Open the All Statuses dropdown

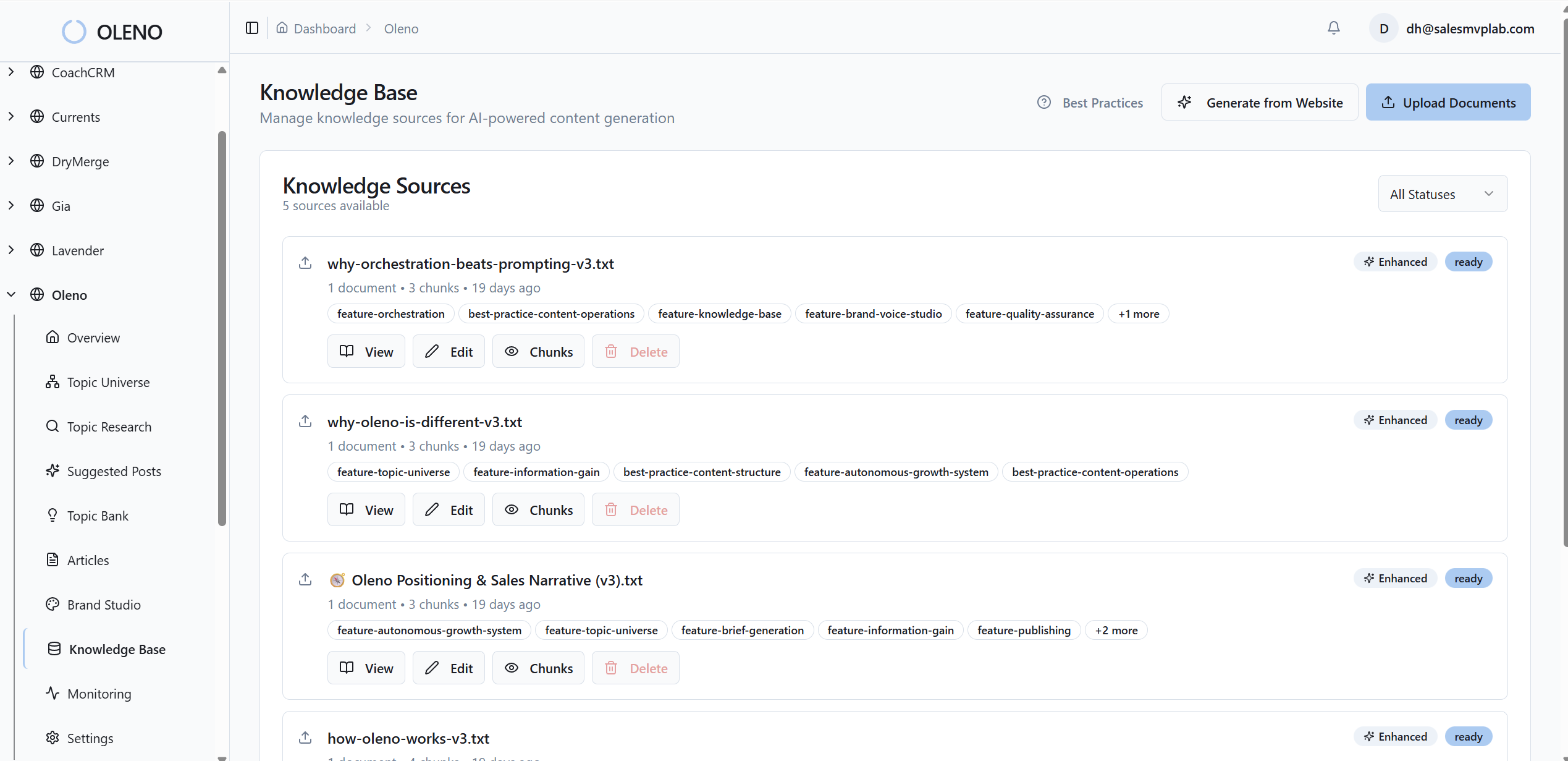1443,193
